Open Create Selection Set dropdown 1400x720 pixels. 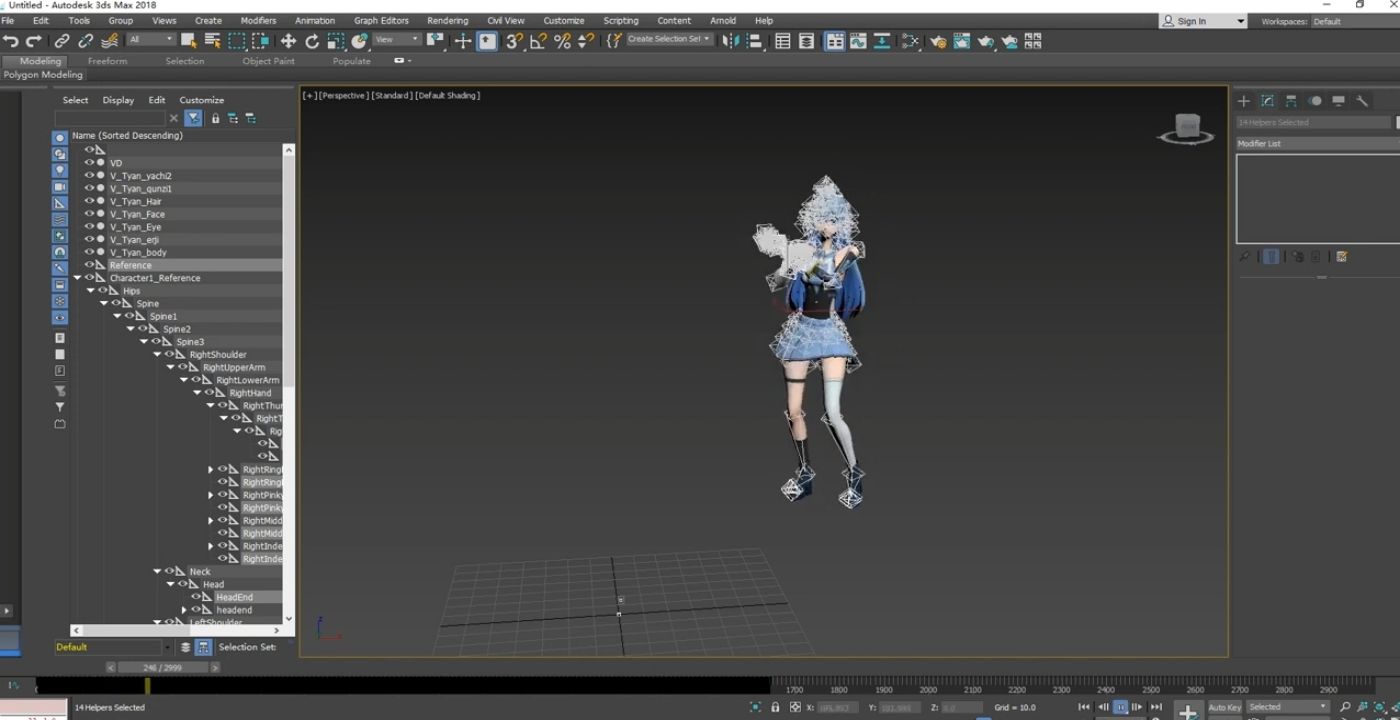(x=669, y=39)
